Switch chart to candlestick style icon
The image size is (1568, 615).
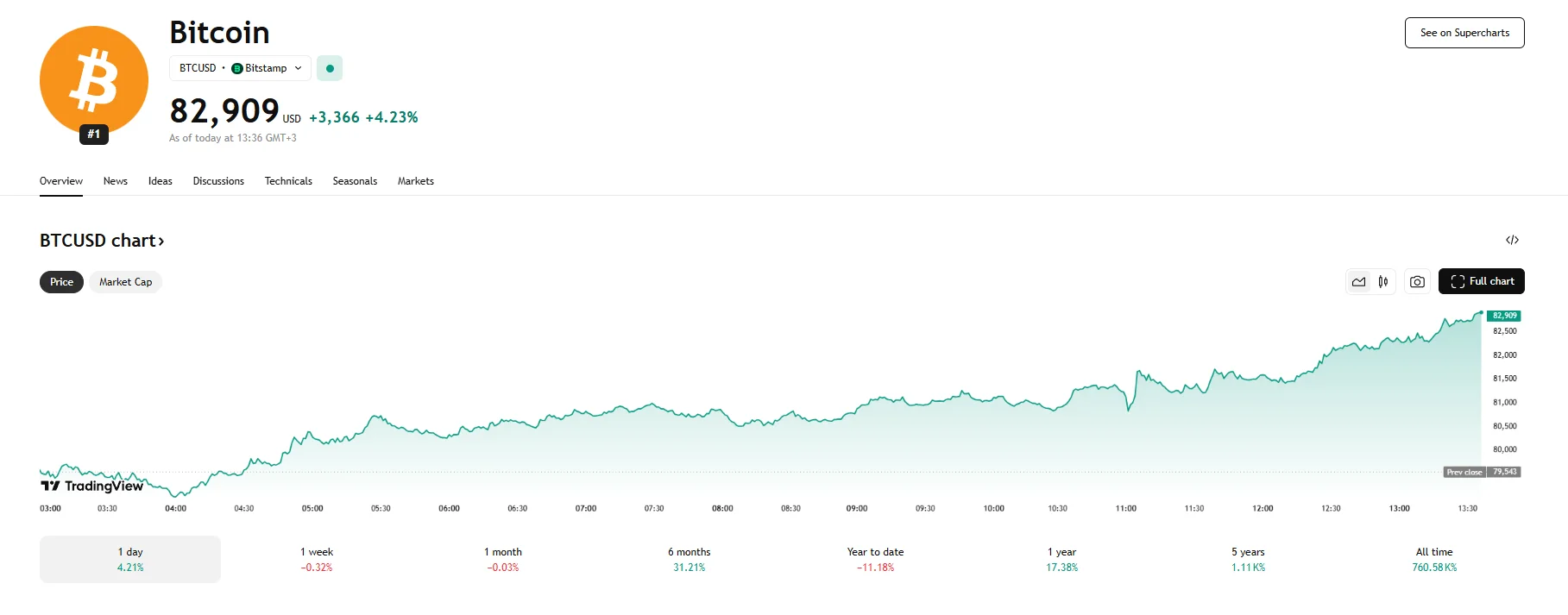[1383, 282]
